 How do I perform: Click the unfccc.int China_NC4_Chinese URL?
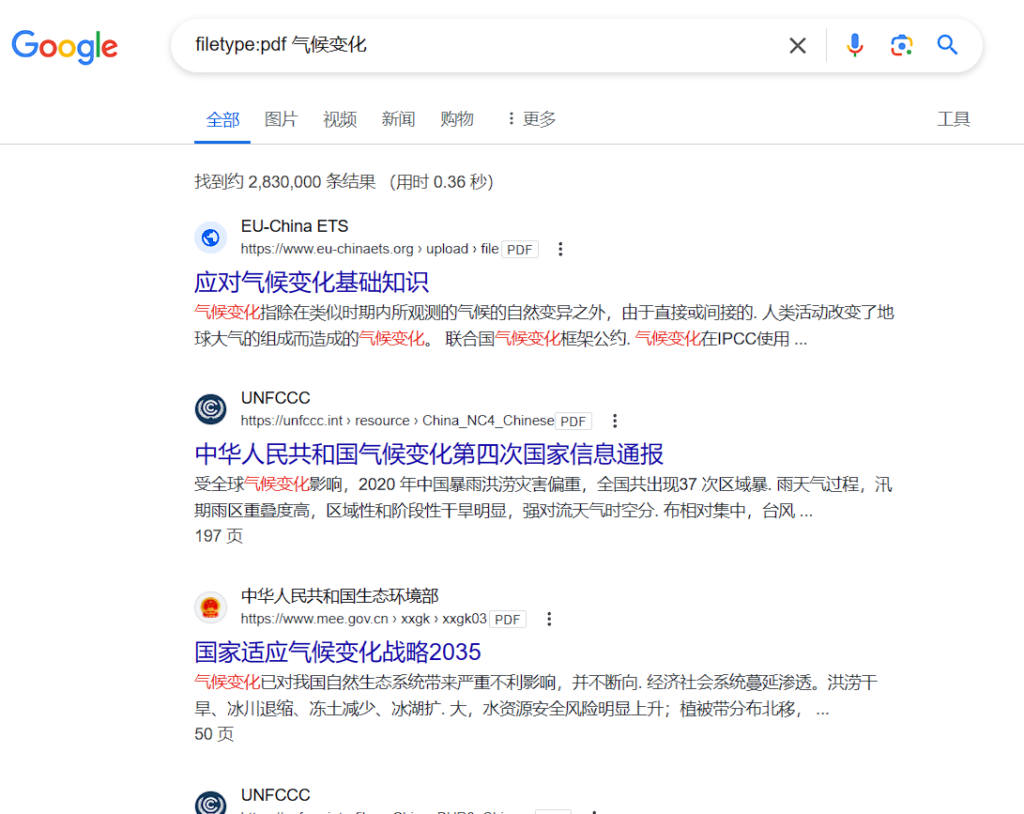tap(397, 421)
